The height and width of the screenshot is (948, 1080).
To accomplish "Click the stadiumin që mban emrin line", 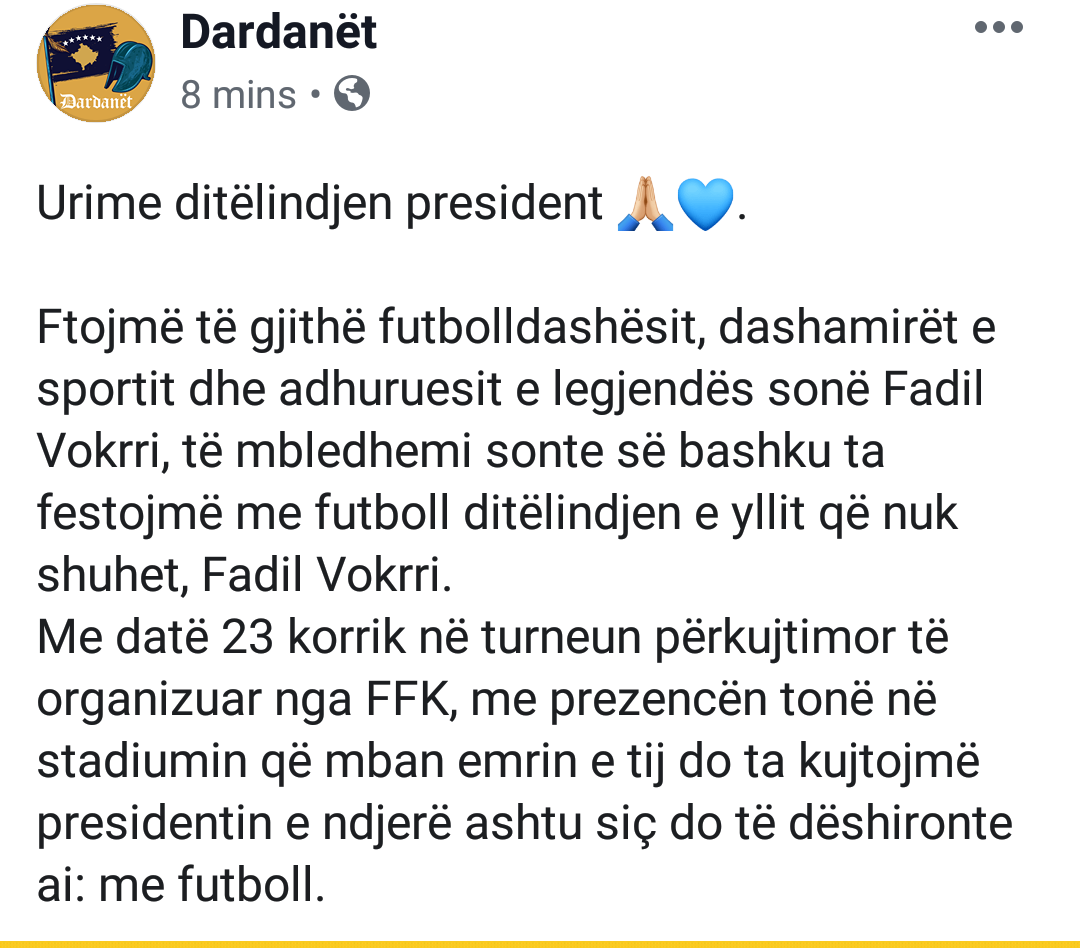I will 508,762.
